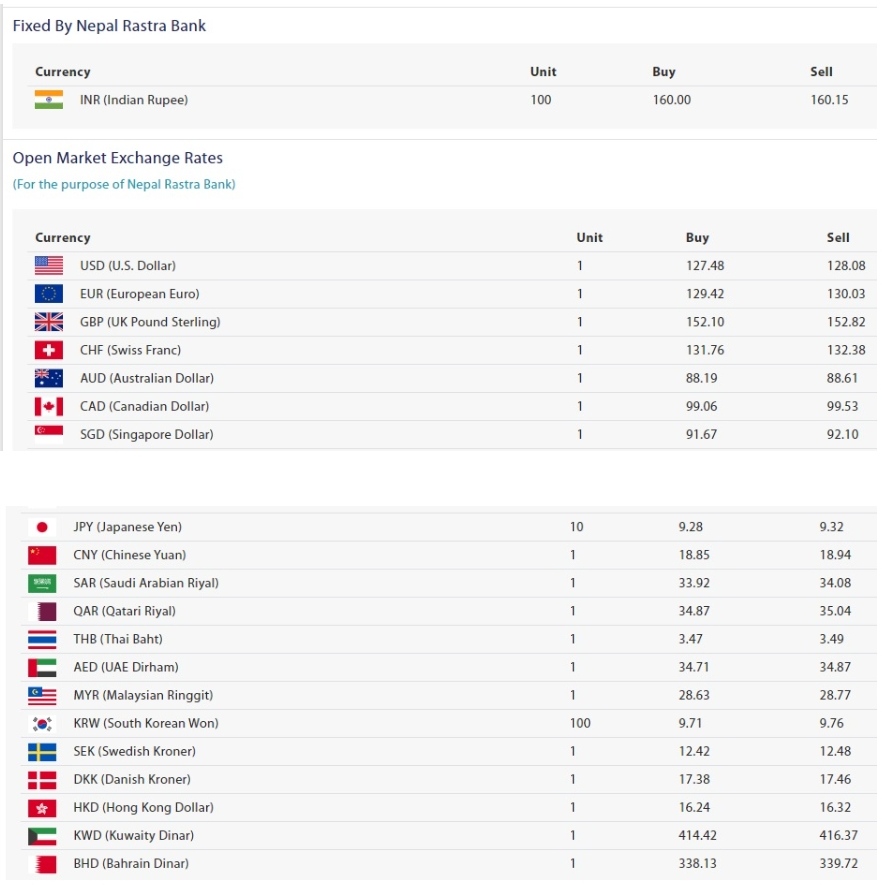This screenshot has height=885, width=882.
Task: Click the Danish flag icon
Action: tap(42, 779)
